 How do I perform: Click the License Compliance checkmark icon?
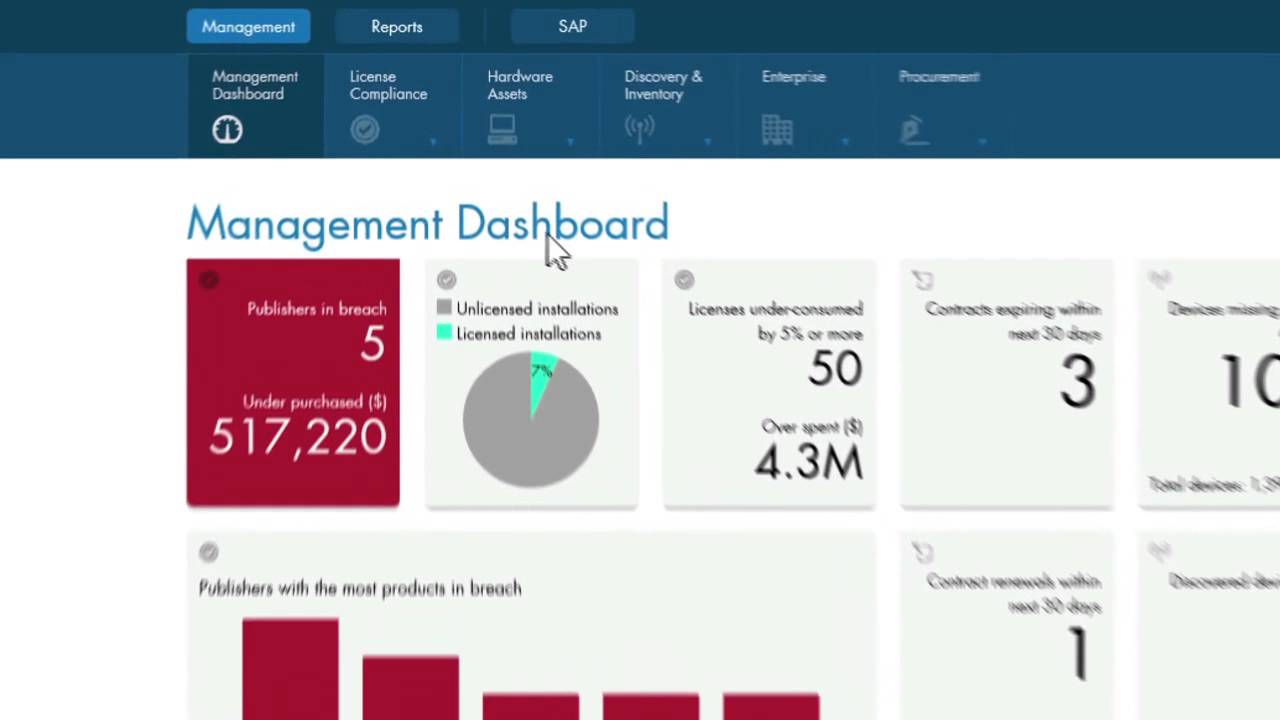pyautogui.click(x=365, y=130)
